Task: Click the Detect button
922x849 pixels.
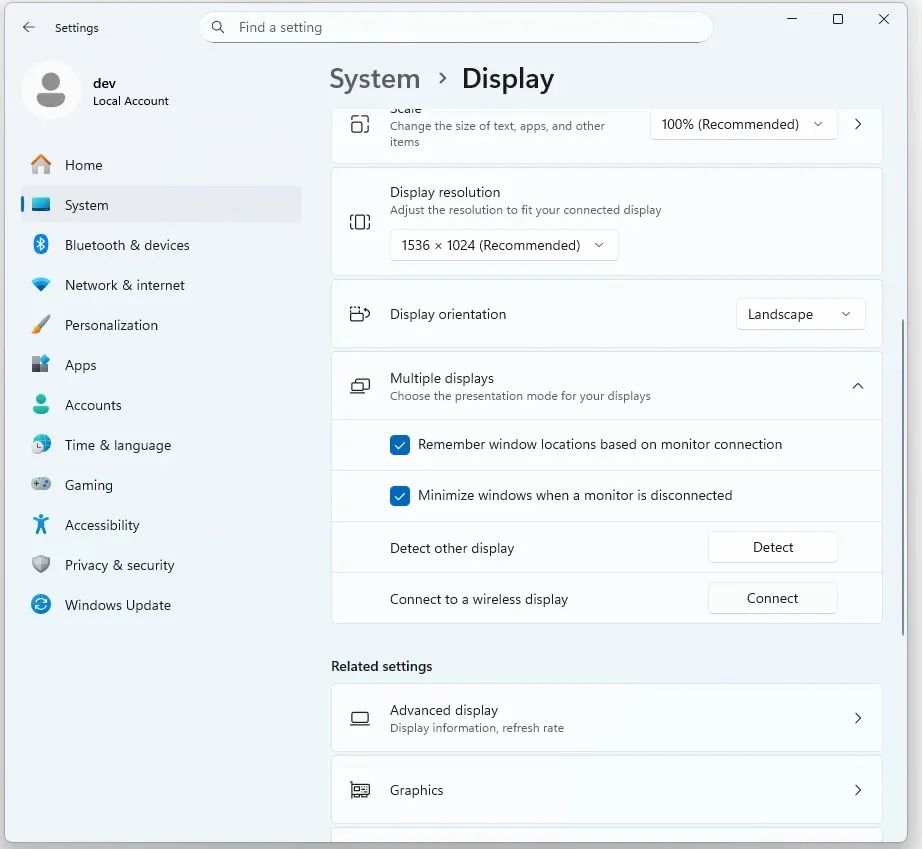Action: (773, 547)
